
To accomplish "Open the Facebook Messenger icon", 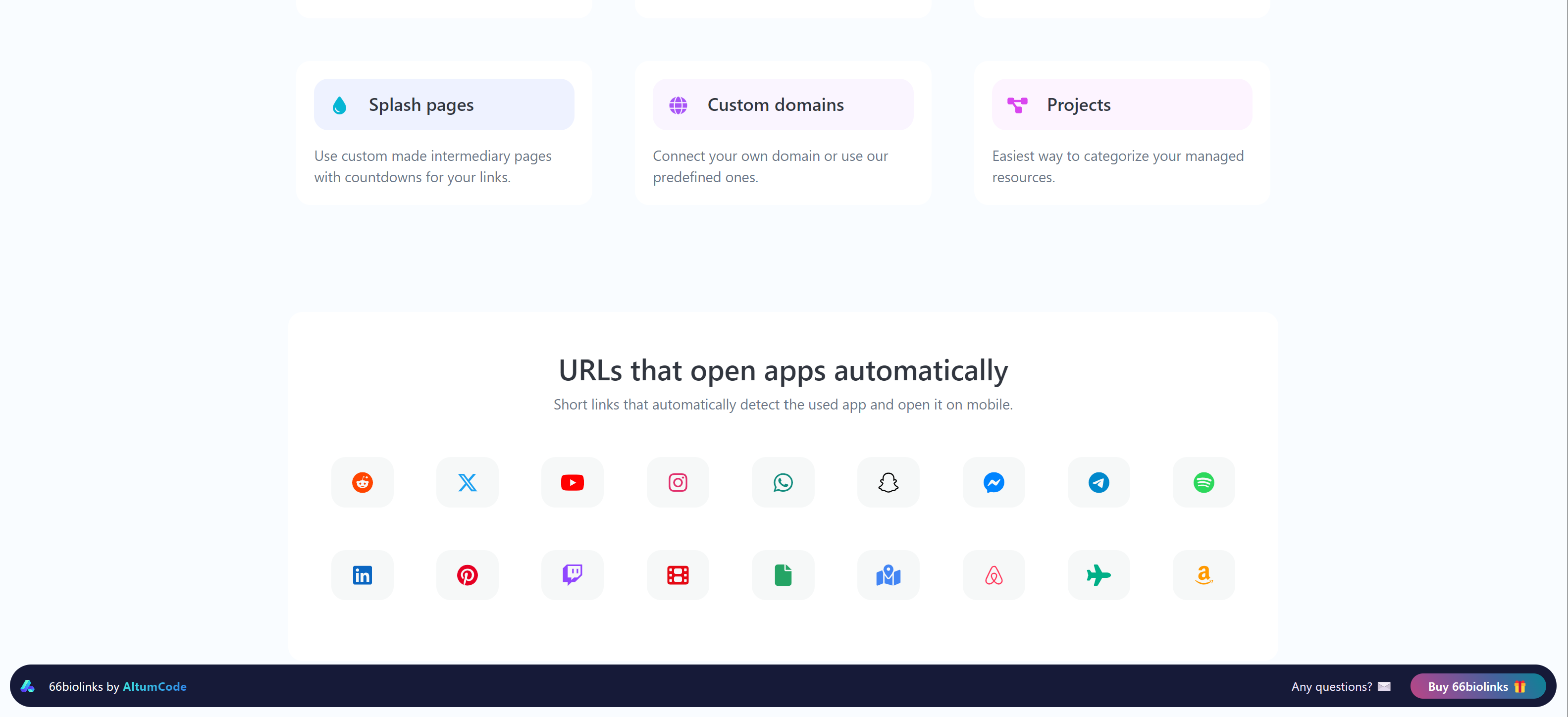I will 993,482.
